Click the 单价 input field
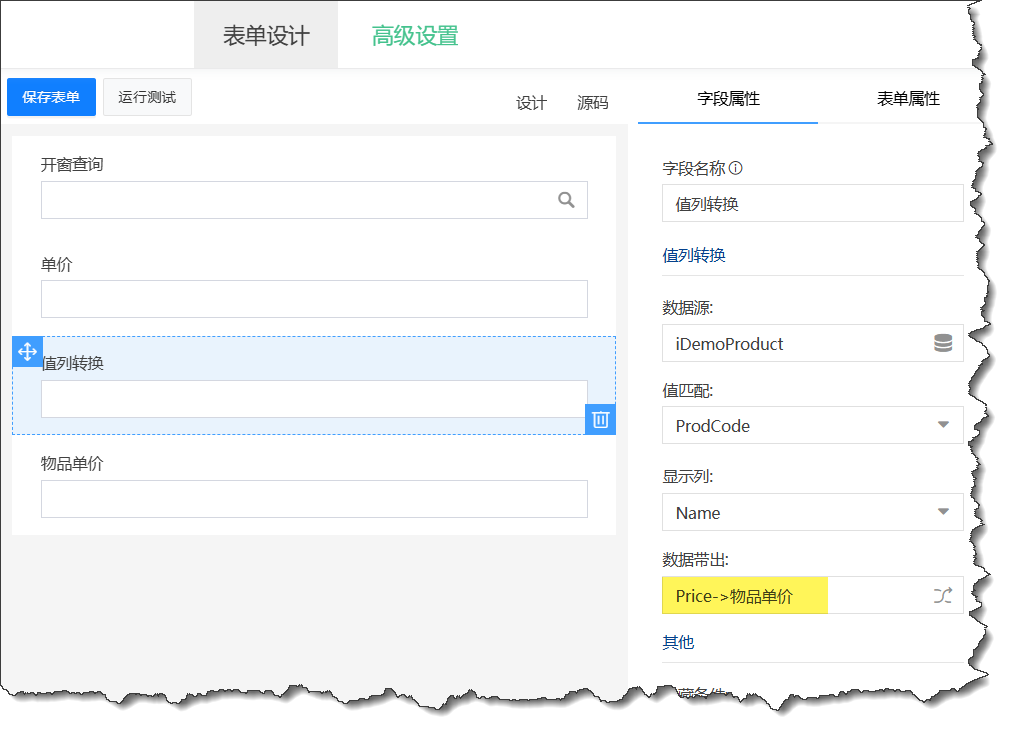The image size is (1013, 730). click(x=314, y=299)
